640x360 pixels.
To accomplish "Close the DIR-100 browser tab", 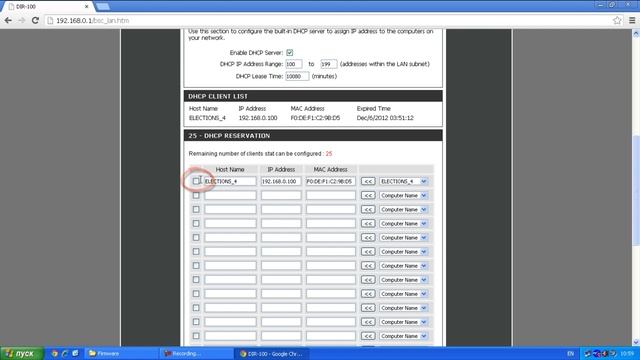I will (x=87, y=7).
